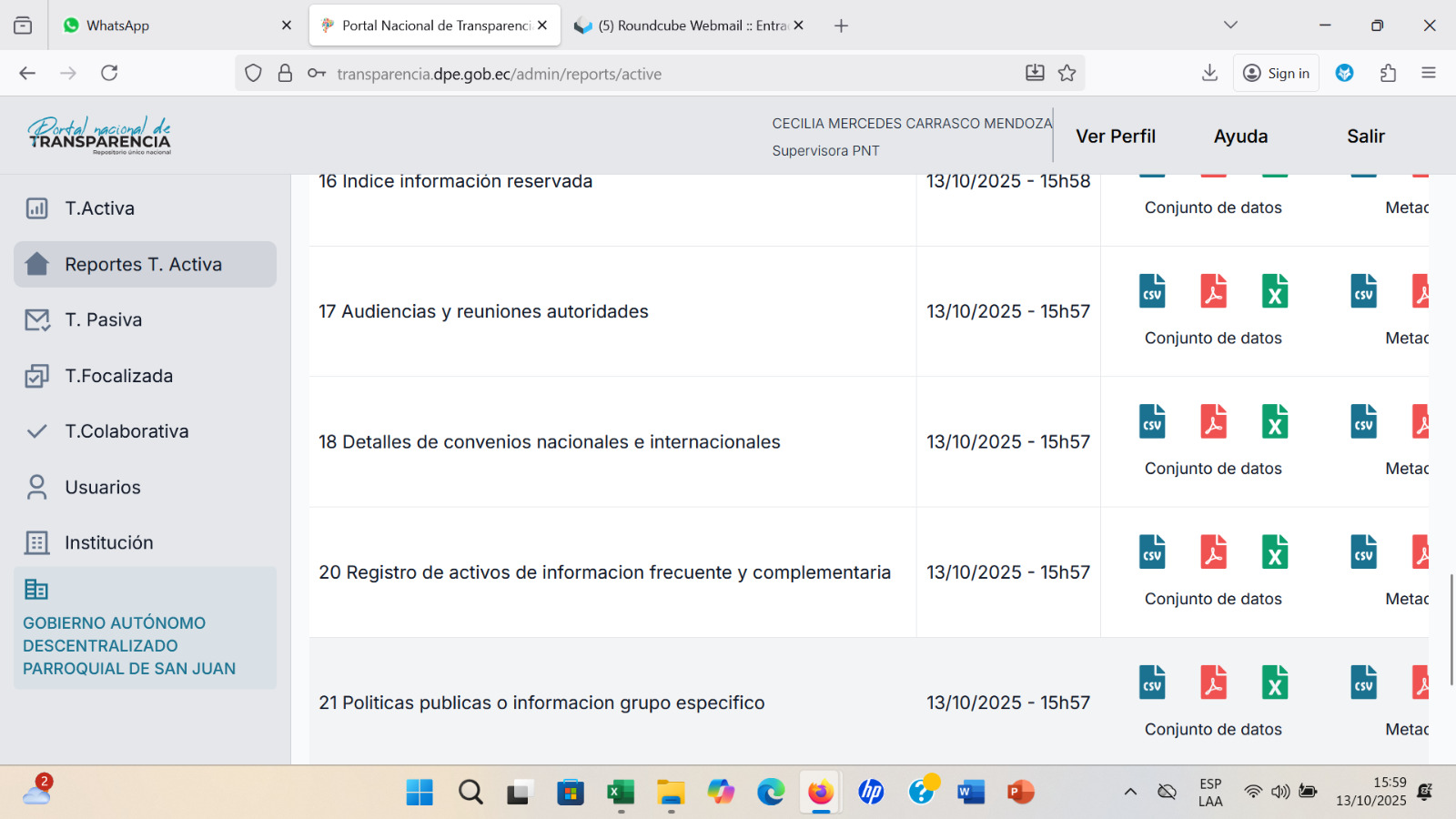
Task: Click CSV dataset icon for row 20
Action: pos(1152,552)
